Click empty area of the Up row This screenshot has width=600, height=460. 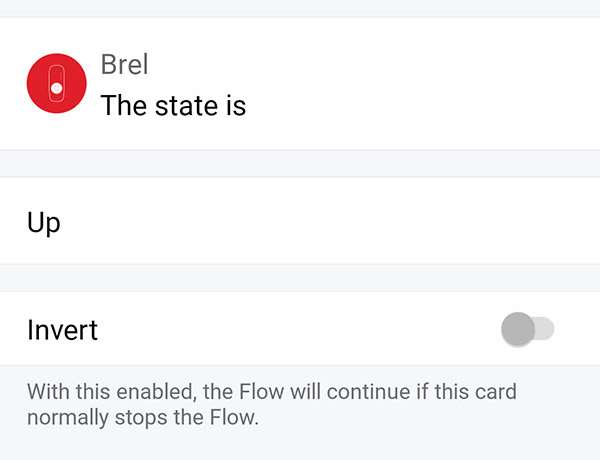coord(350,221)
